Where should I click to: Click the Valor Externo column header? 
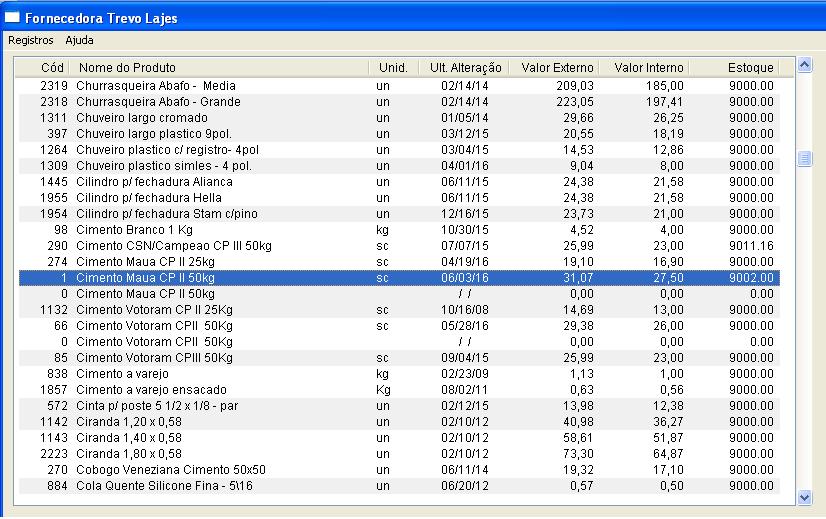click(x=554, y=67)
